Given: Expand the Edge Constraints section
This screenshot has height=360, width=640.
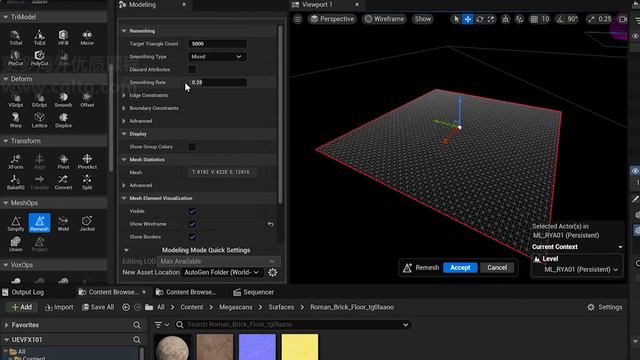Looking at the screenshot, I should [x=124, y=95].
